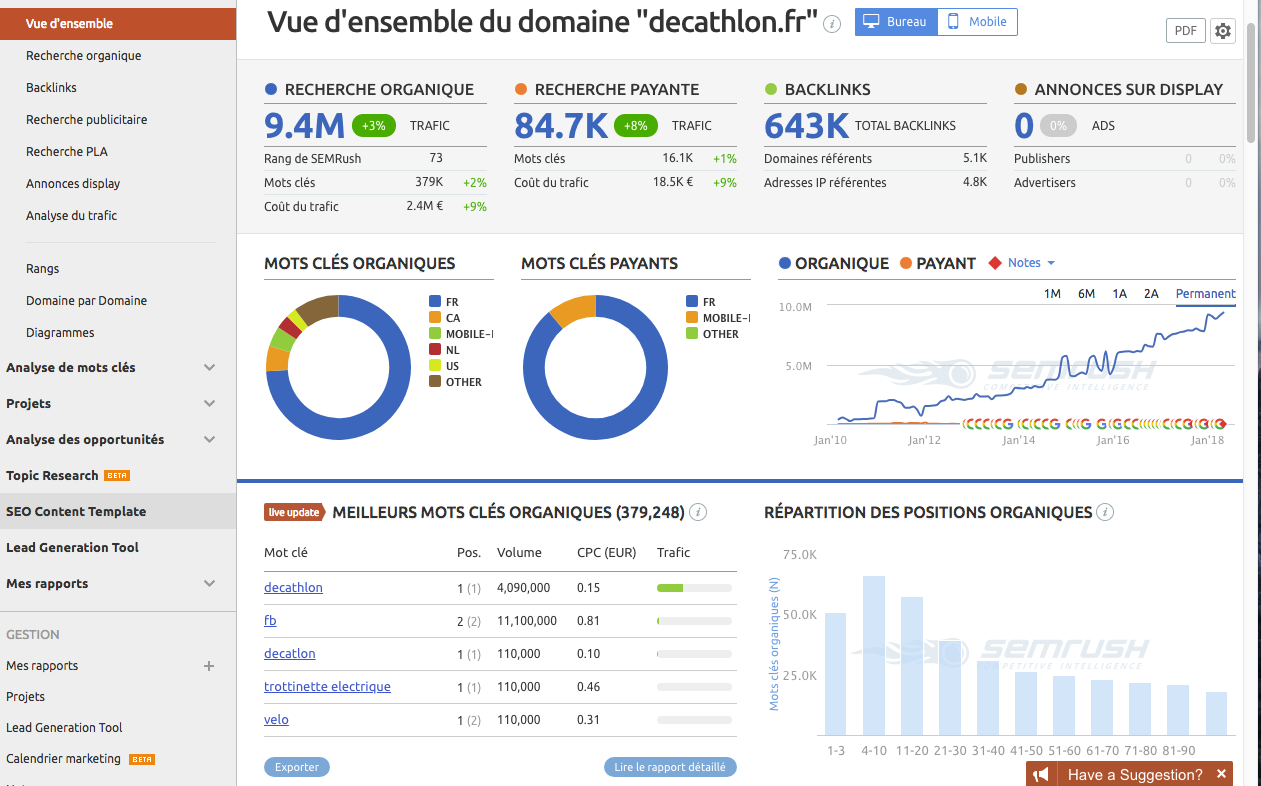Click the 379K Mots clés value

pyautogui.click(x=429, y=182)
